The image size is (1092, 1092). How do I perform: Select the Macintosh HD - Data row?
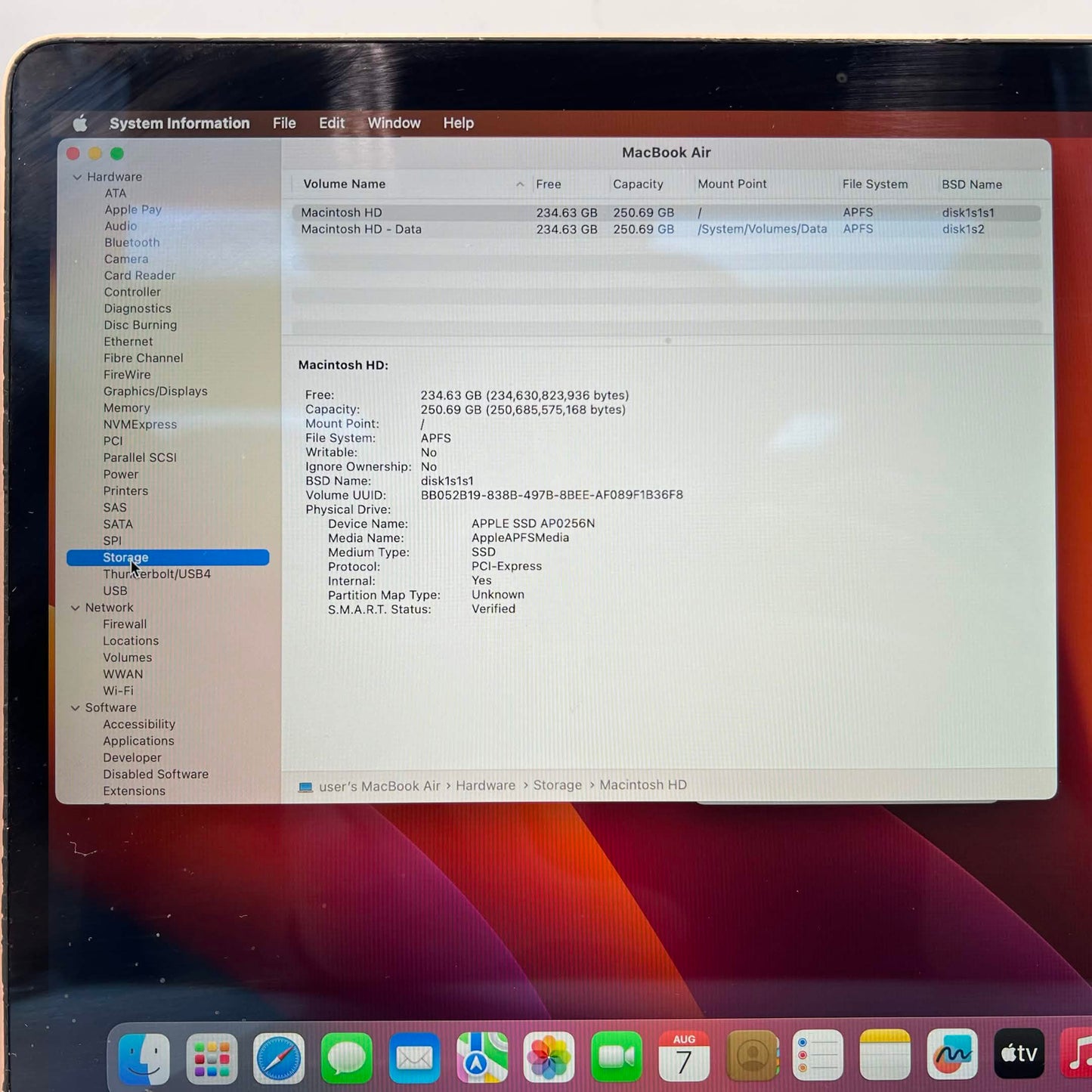pos(667,229)
